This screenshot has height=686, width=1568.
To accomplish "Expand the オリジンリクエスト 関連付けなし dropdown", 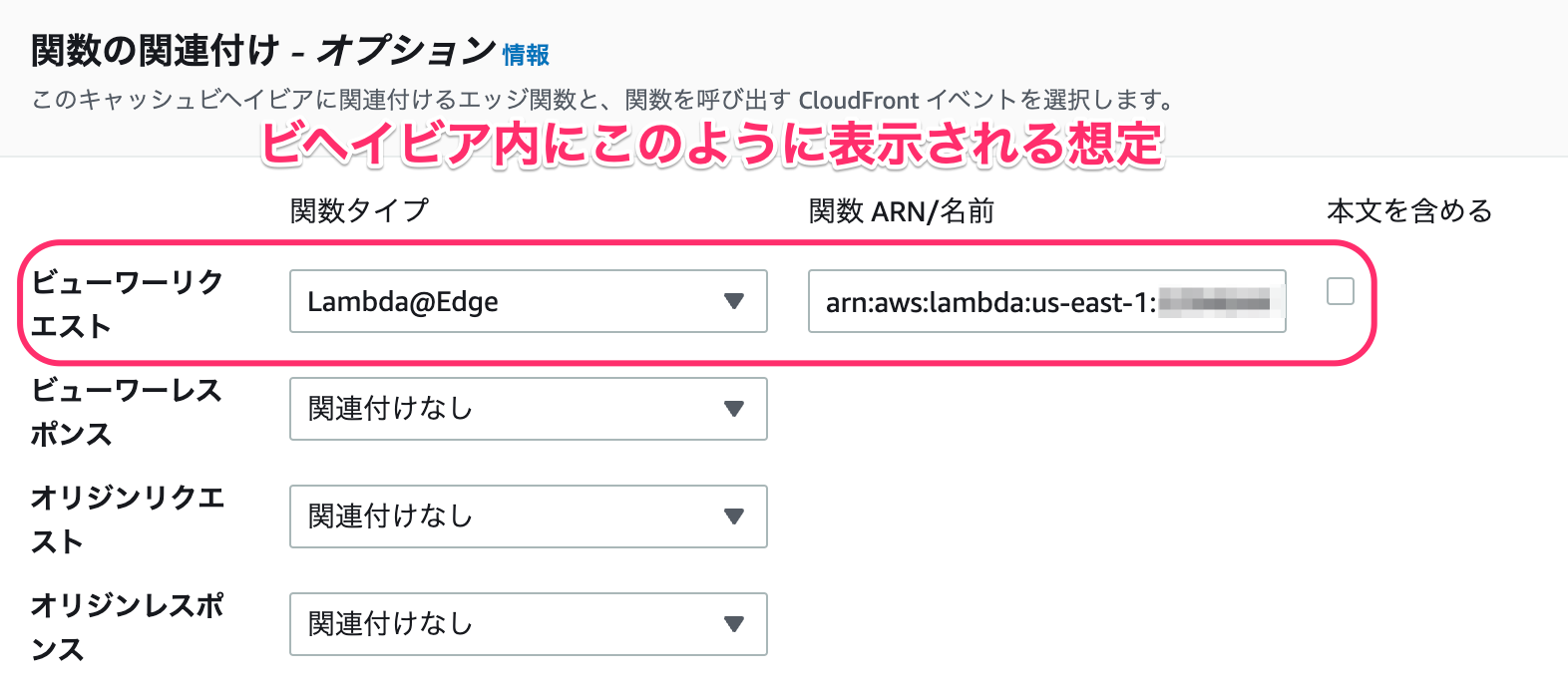I will coord(528,516).
